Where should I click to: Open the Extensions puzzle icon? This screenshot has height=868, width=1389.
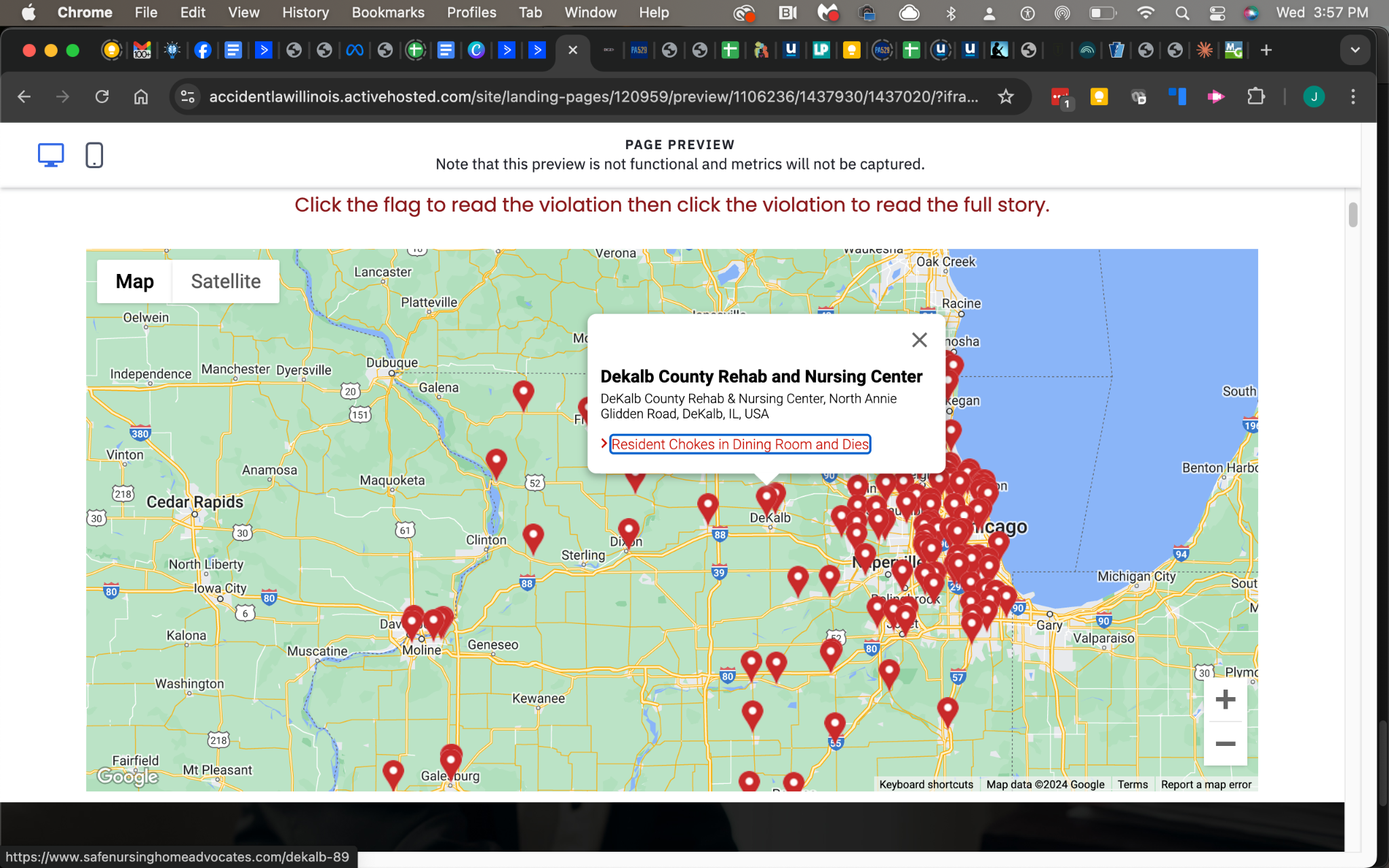click(1256, 97)
